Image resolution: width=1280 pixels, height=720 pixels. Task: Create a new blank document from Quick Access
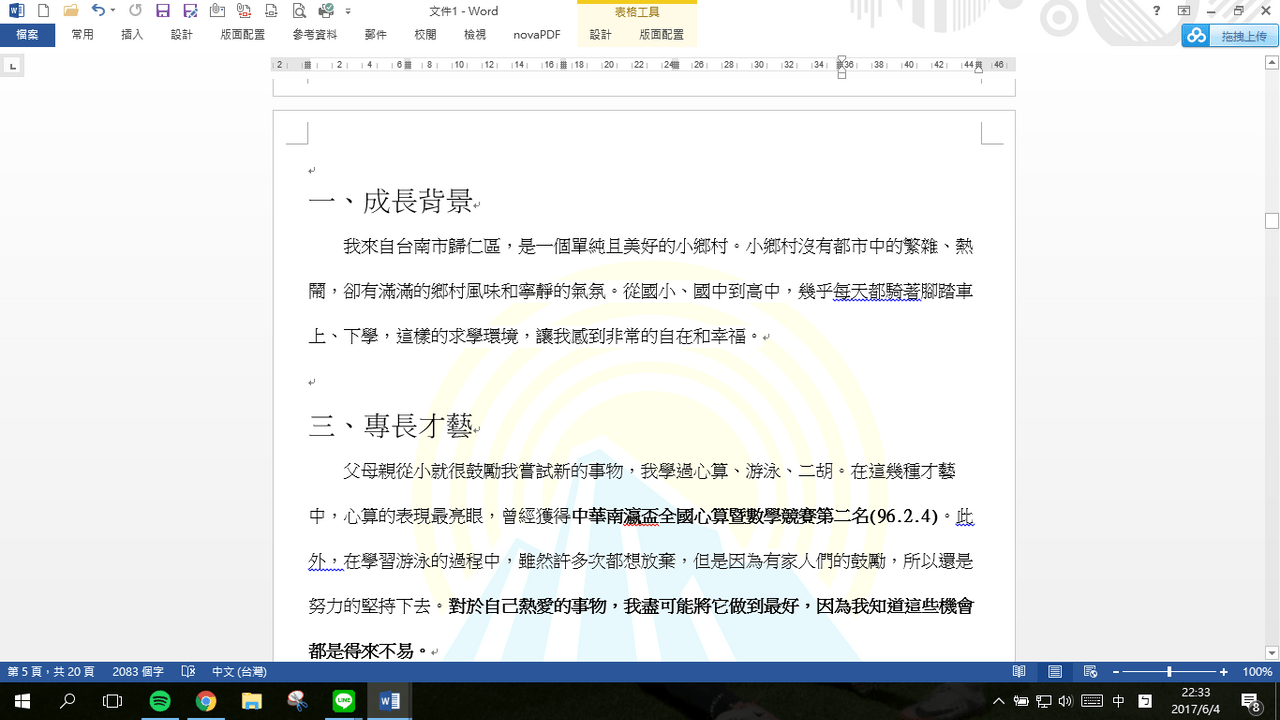click(43, 11)
